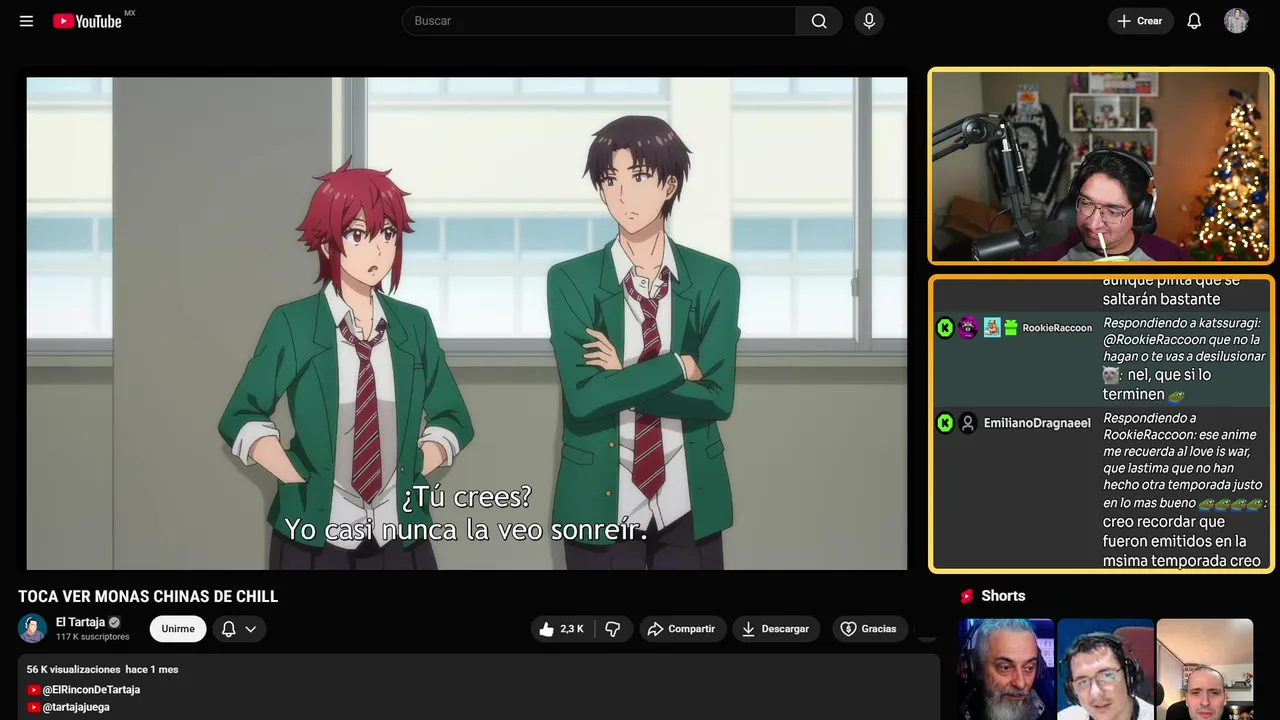1280x720 pixels.
Task: Click green Kick badge beside EmilianoDragnaeel
Action: [x=945, y=423]
